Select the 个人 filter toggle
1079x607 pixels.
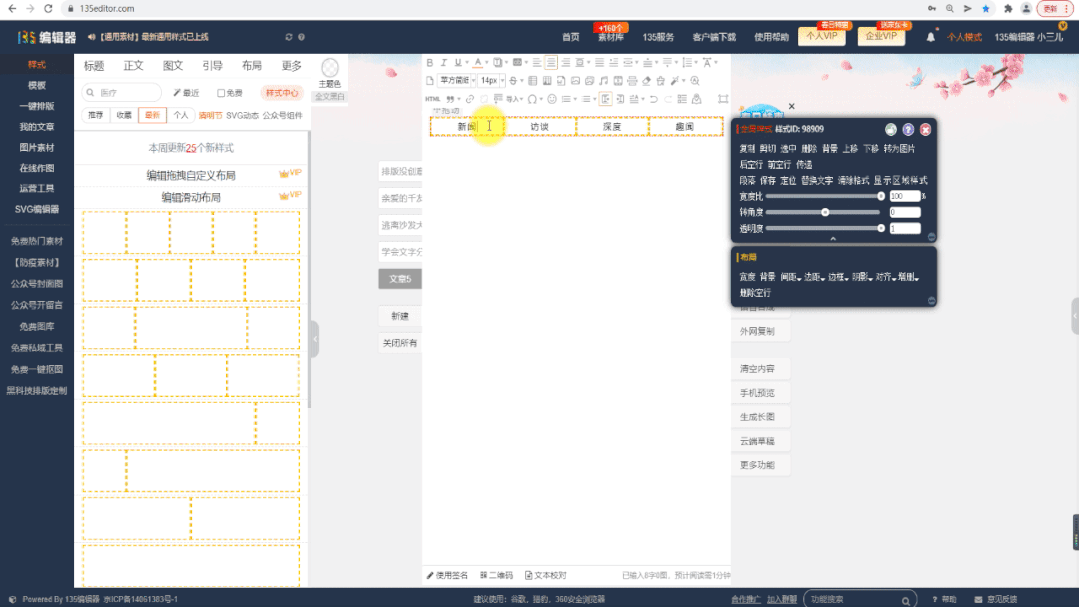pos(180,115)
